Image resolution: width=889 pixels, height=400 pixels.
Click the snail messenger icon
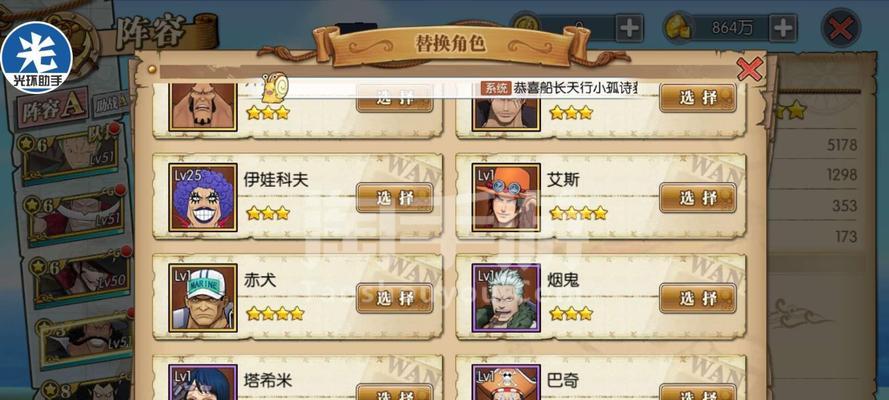tap(276, 87)
